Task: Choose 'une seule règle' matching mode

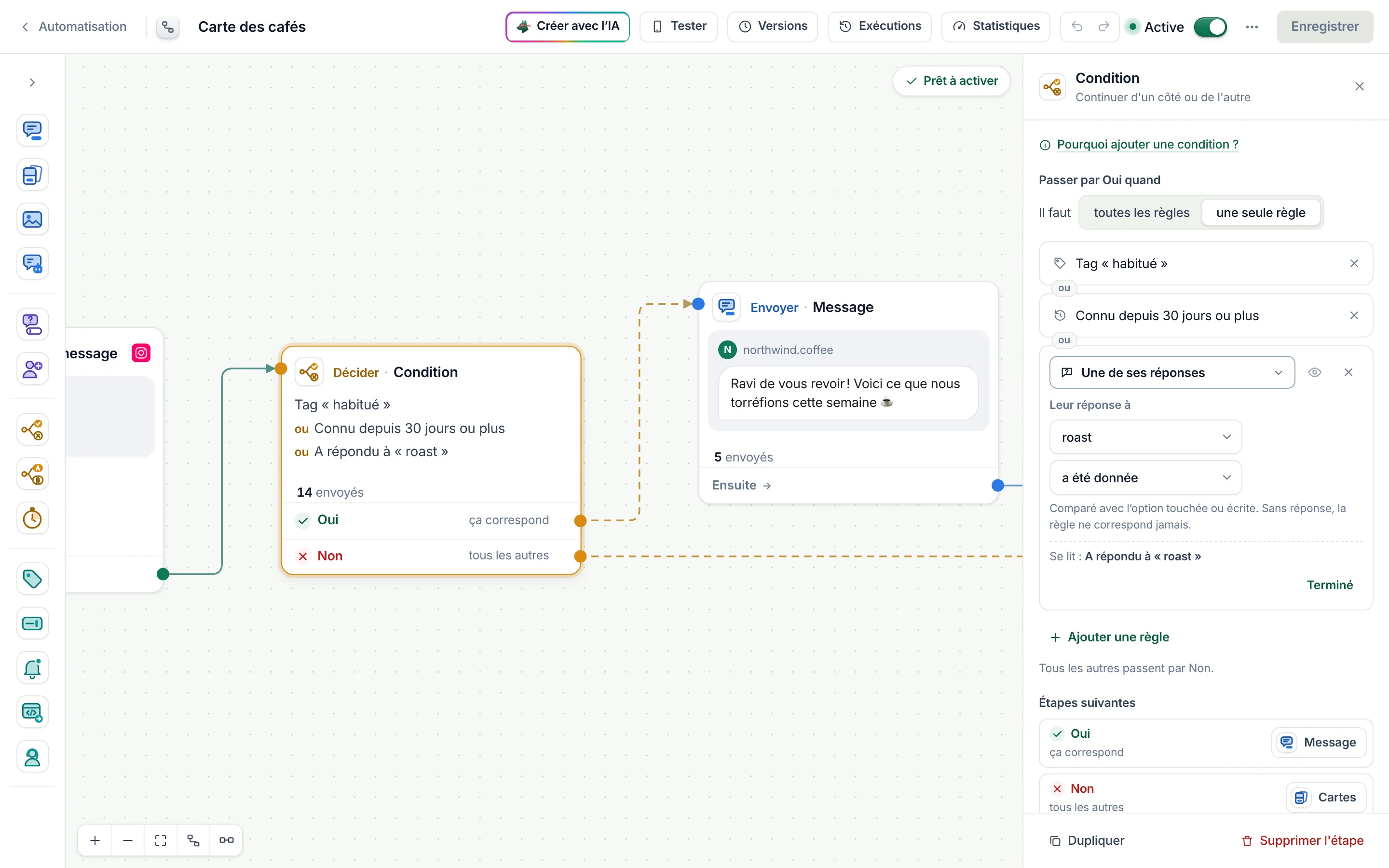Action: [x=1260, y=212]
